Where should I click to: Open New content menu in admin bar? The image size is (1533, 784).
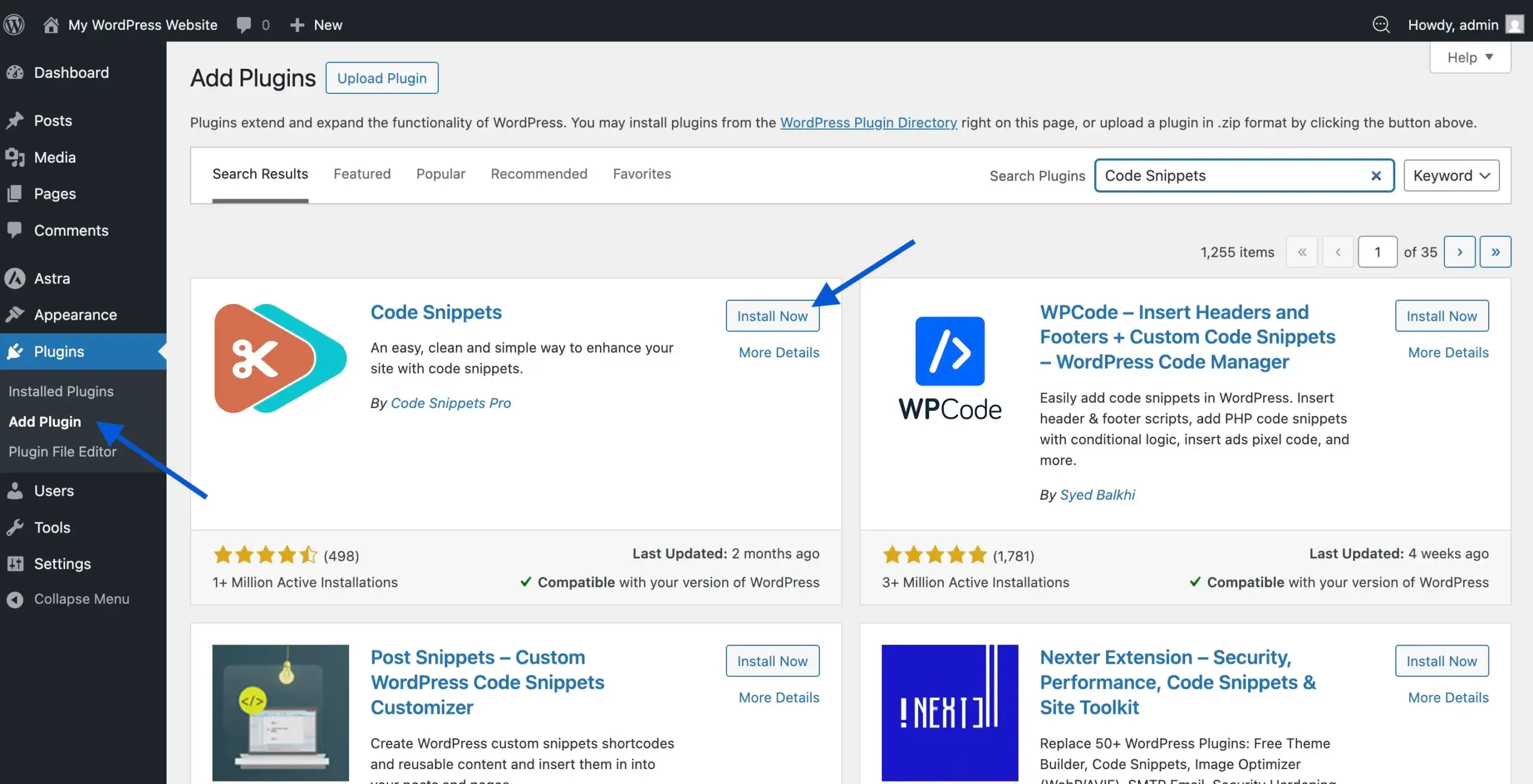(x=316, y=25)
